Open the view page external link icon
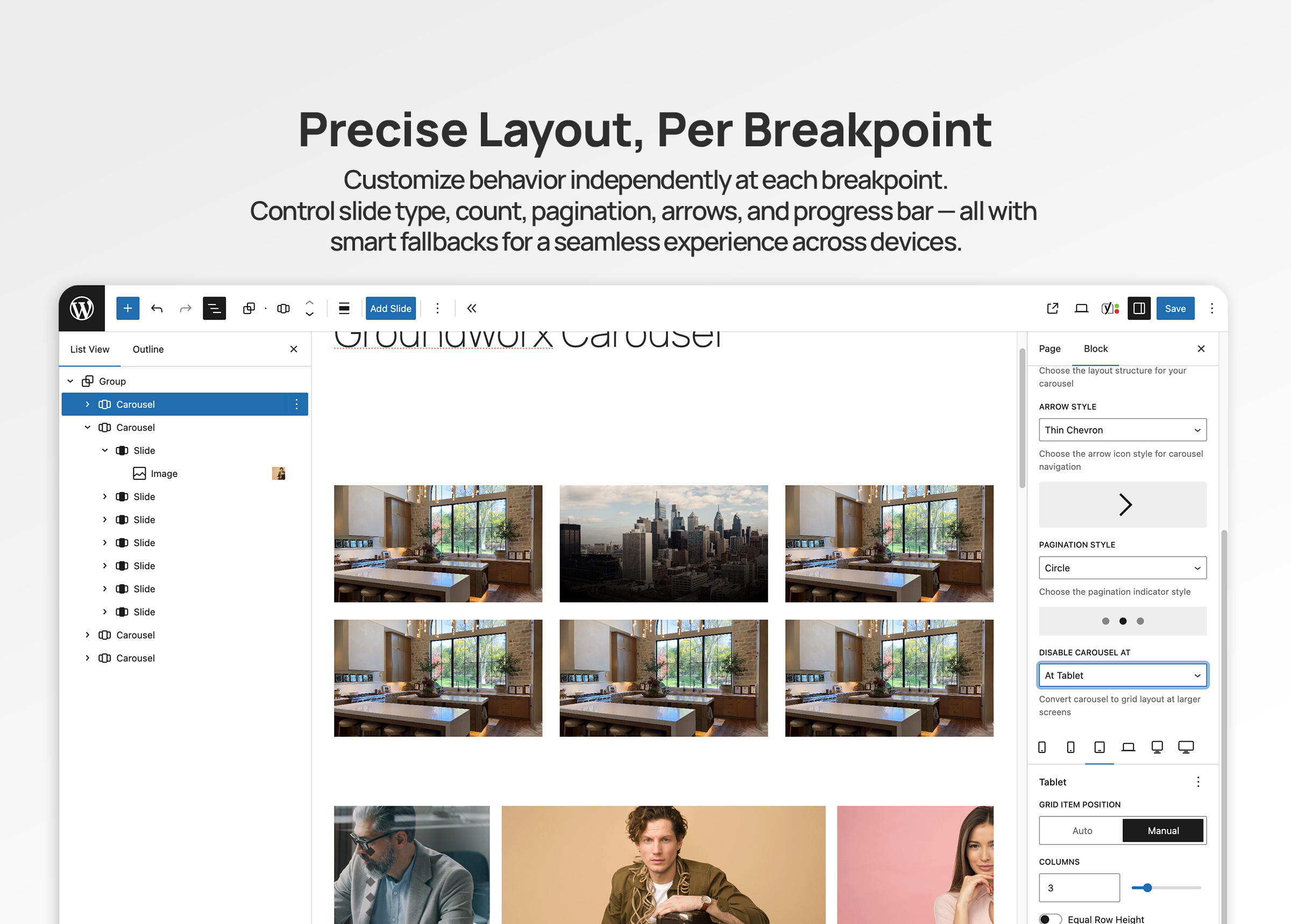The width and height of the screenshot is (1291, 924). point(1052,308)
